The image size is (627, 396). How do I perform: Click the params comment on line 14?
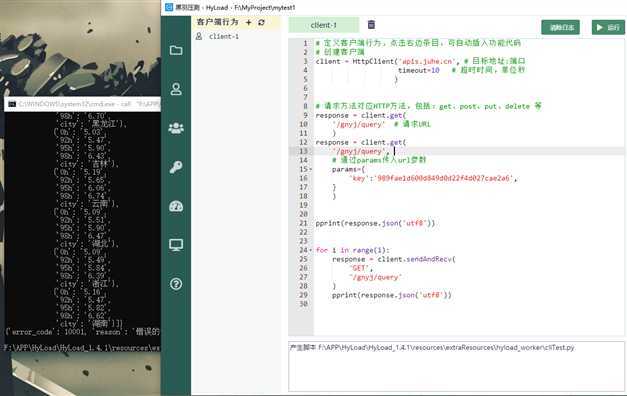379,160
